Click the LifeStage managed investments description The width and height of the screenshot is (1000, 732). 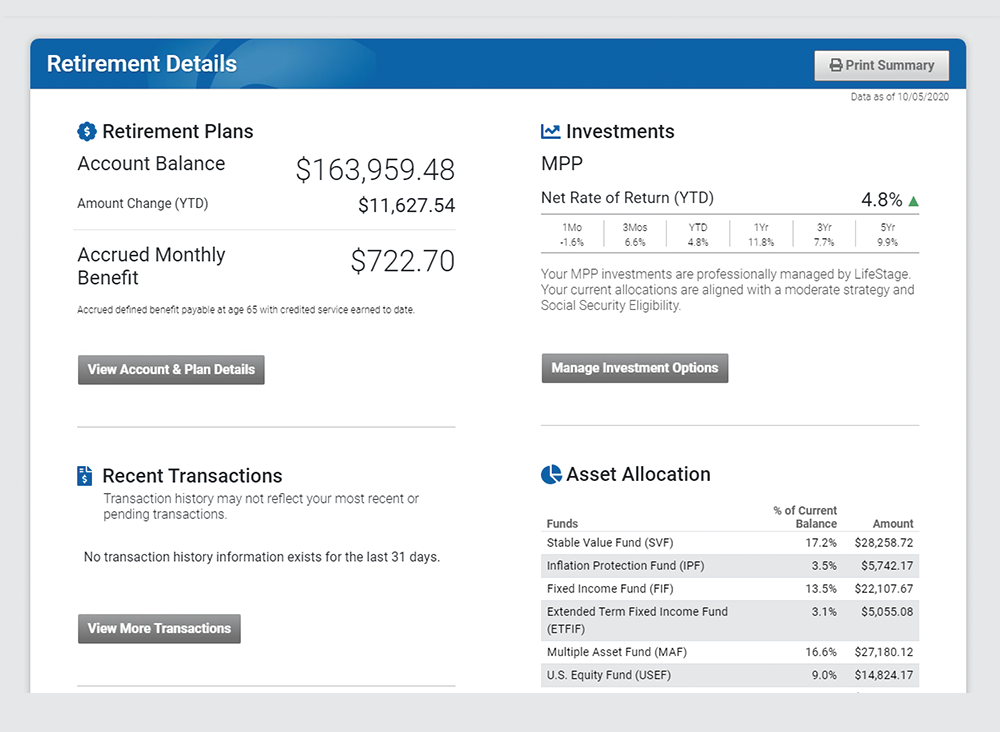(x=728, y=290)
